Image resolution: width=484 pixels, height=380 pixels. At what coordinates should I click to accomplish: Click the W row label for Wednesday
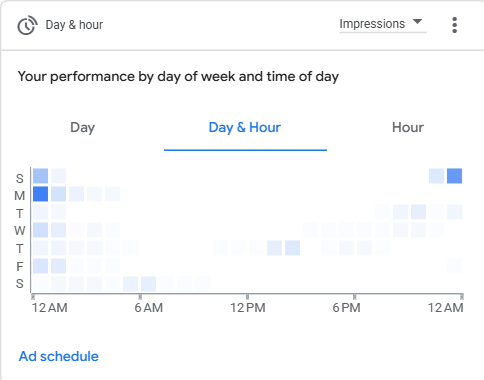click(x=20, y=230)
